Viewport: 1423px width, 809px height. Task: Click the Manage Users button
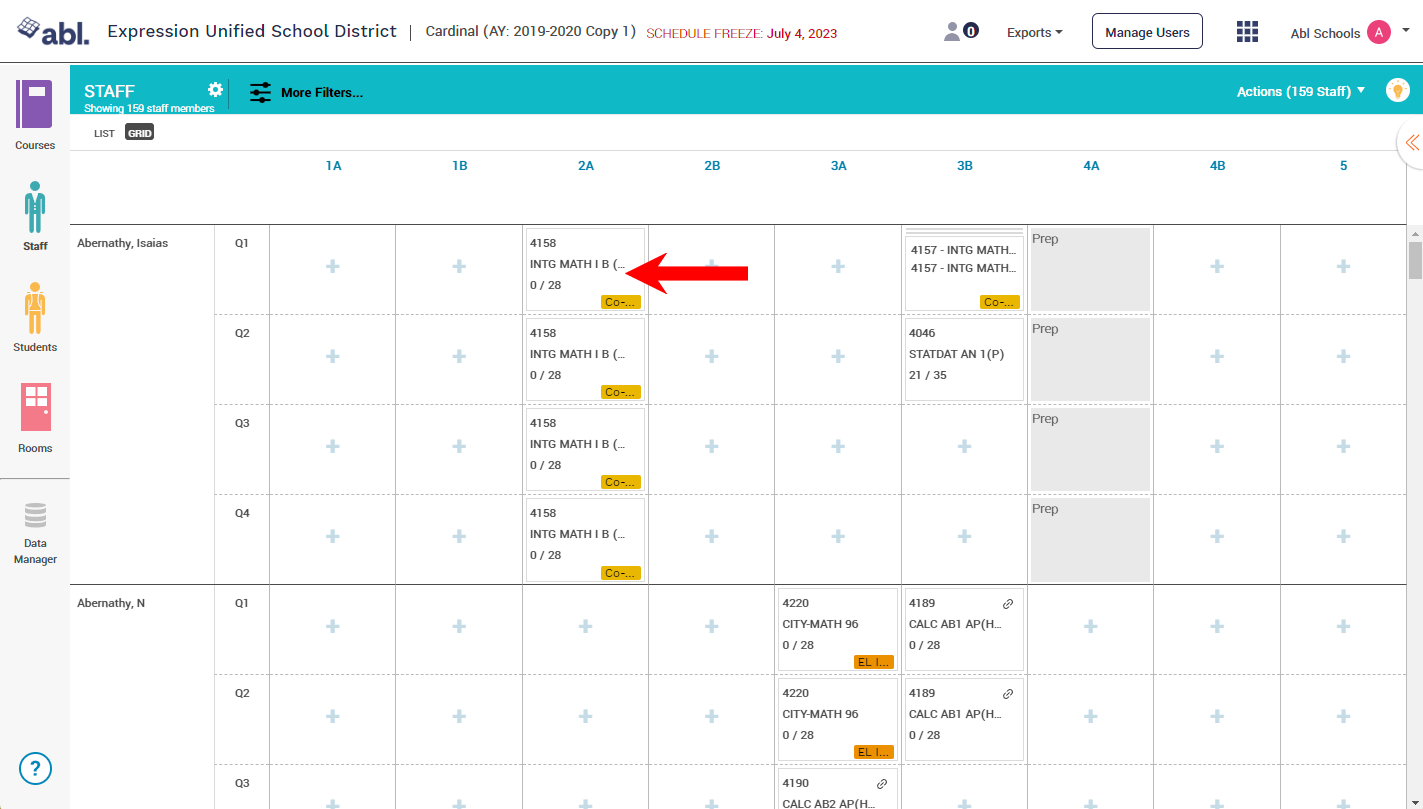pos(1147,32)
